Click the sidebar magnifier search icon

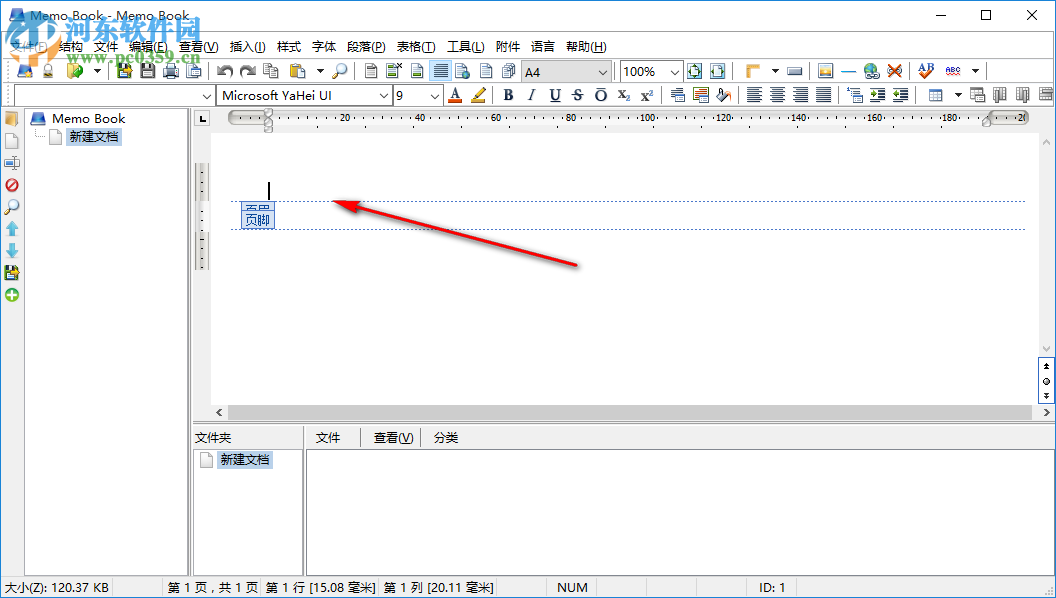point(12,207)
